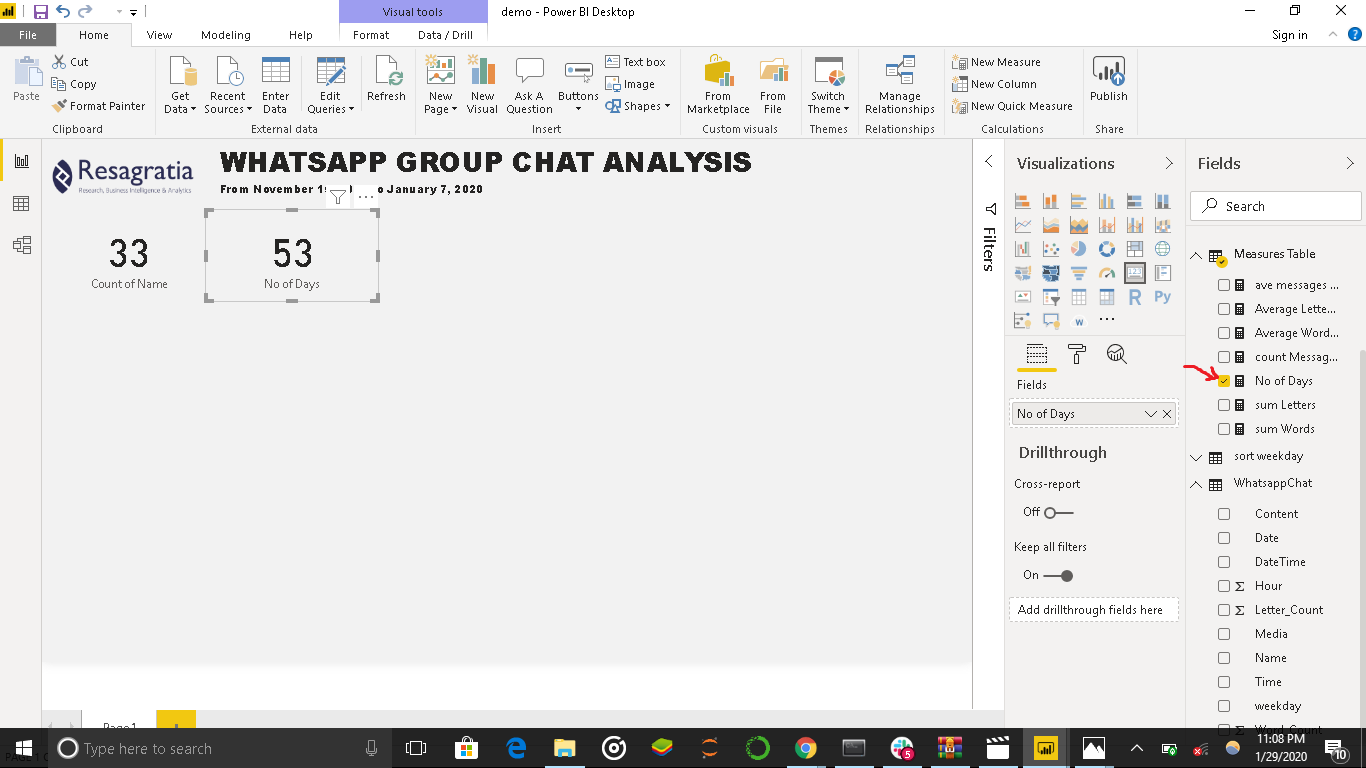This screenshot has height=768, width=1366.
Task: Collapse the Measures Table group
Action: 1196,255
